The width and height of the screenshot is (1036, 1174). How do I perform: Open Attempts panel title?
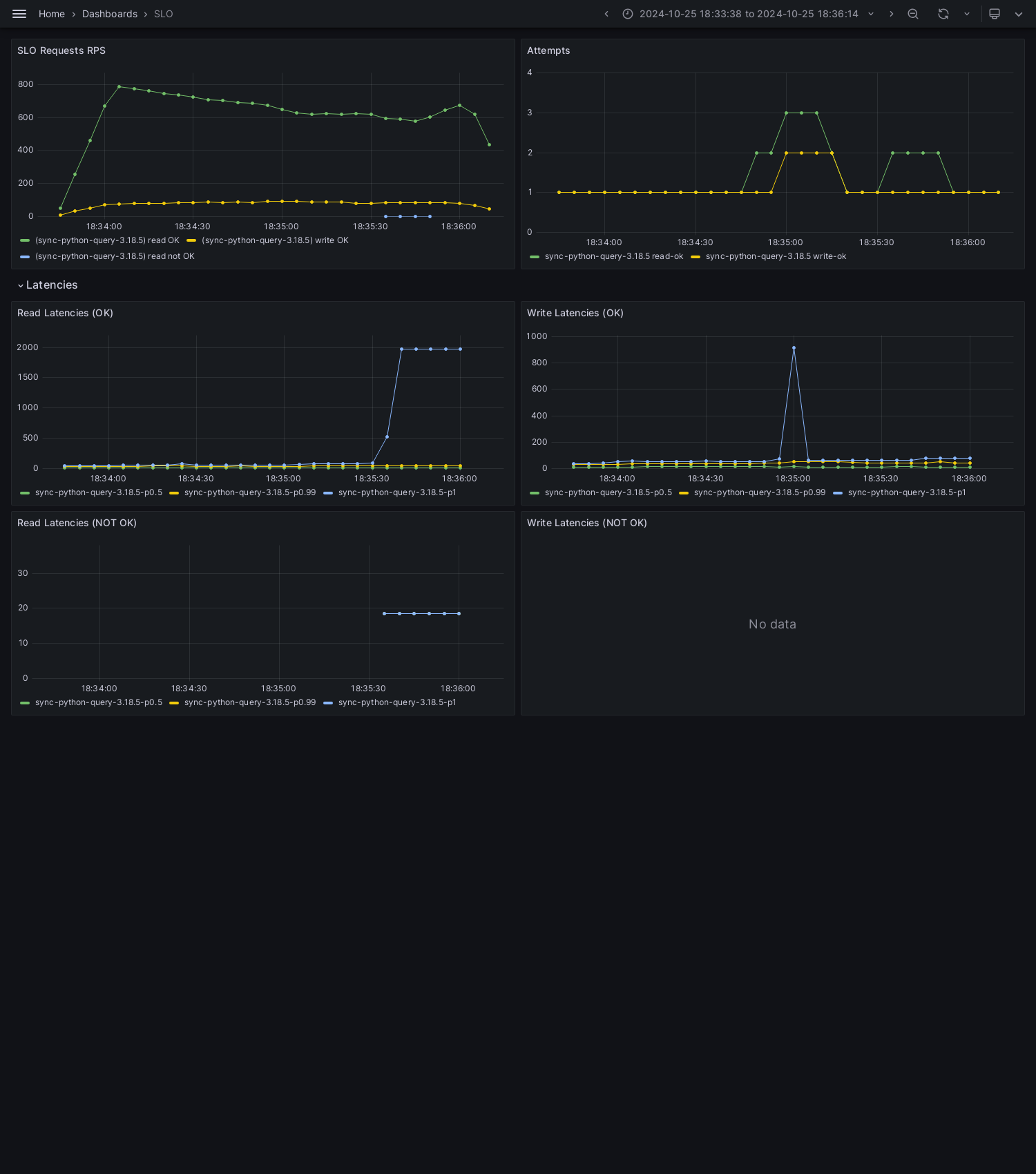coord(548,50)
